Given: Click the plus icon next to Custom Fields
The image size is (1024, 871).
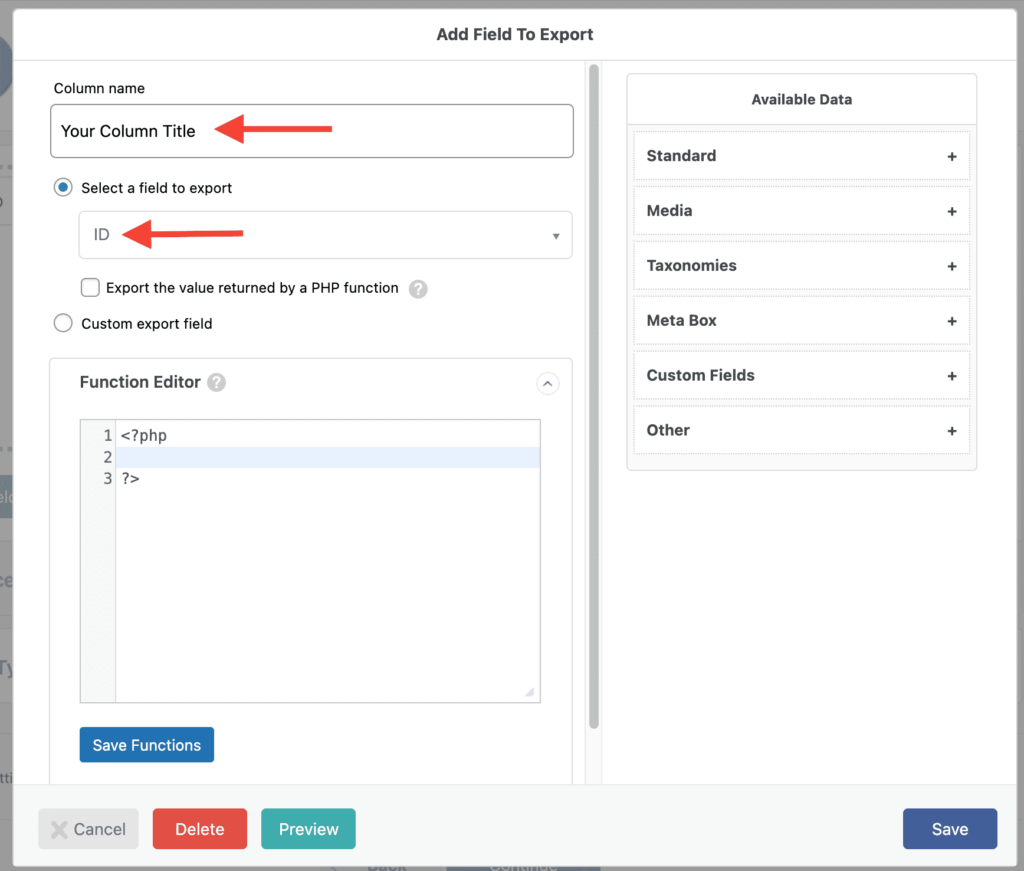Looking at the screenshot, I should coord(952,375).
